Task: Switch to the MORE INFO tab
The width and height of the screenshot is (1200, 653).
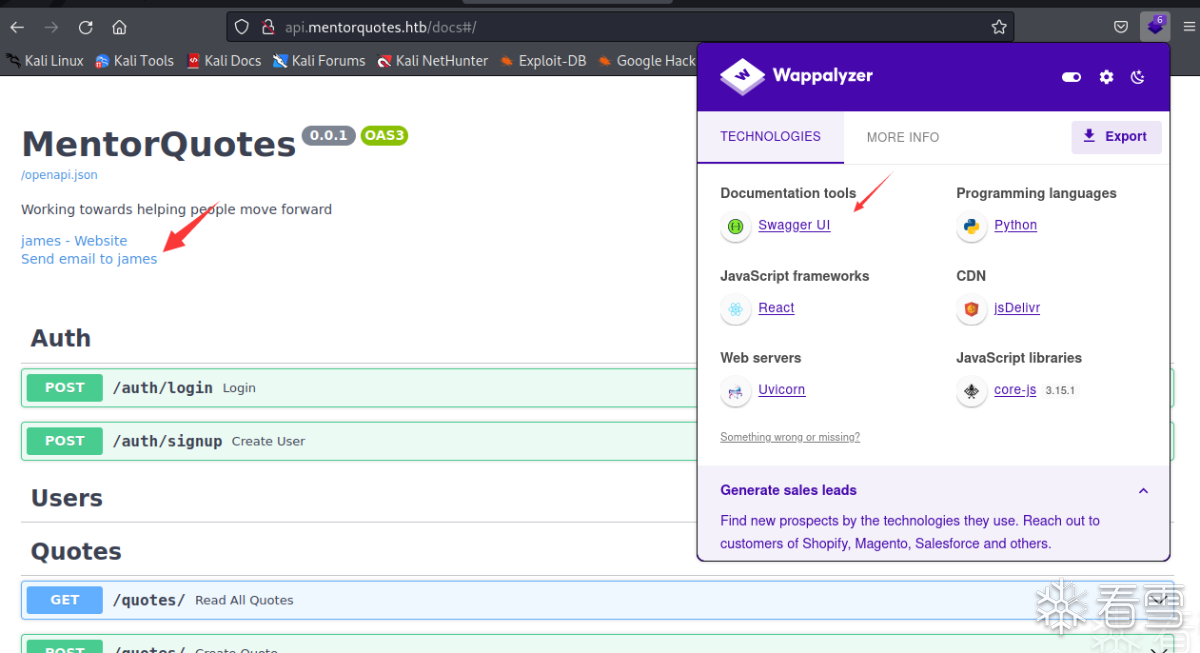Action: coord(903,137)
